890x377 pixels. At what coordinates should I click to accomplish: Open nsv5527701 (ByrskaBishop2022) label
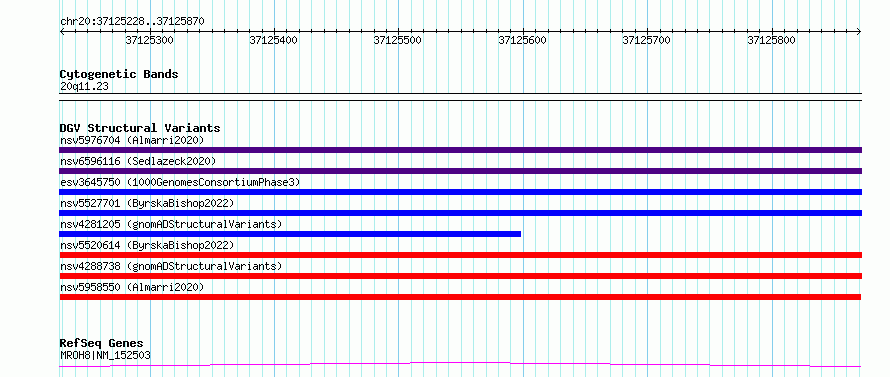[x=146, y=203]
